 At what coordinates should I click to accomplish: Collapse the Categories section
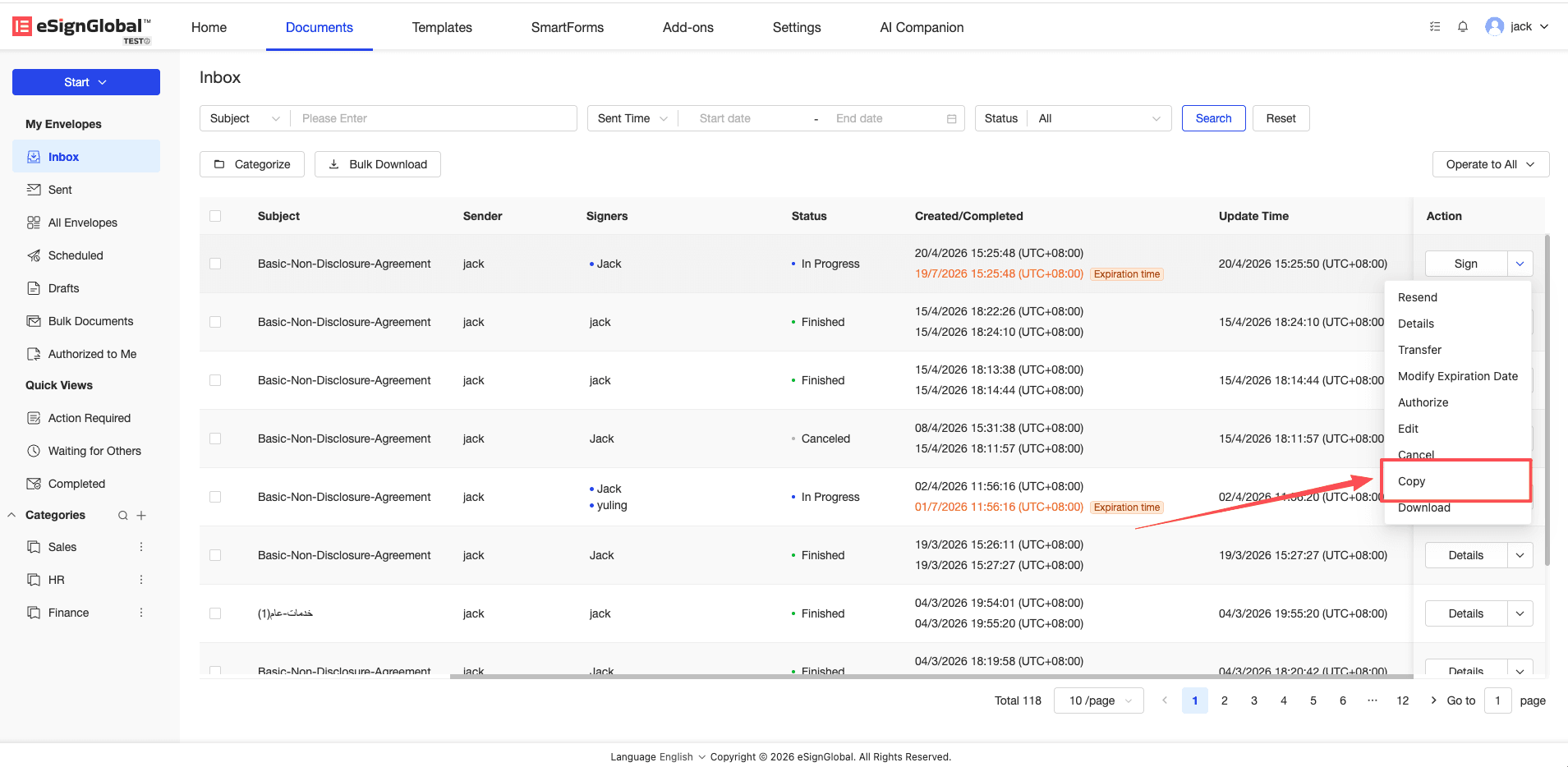11,515
